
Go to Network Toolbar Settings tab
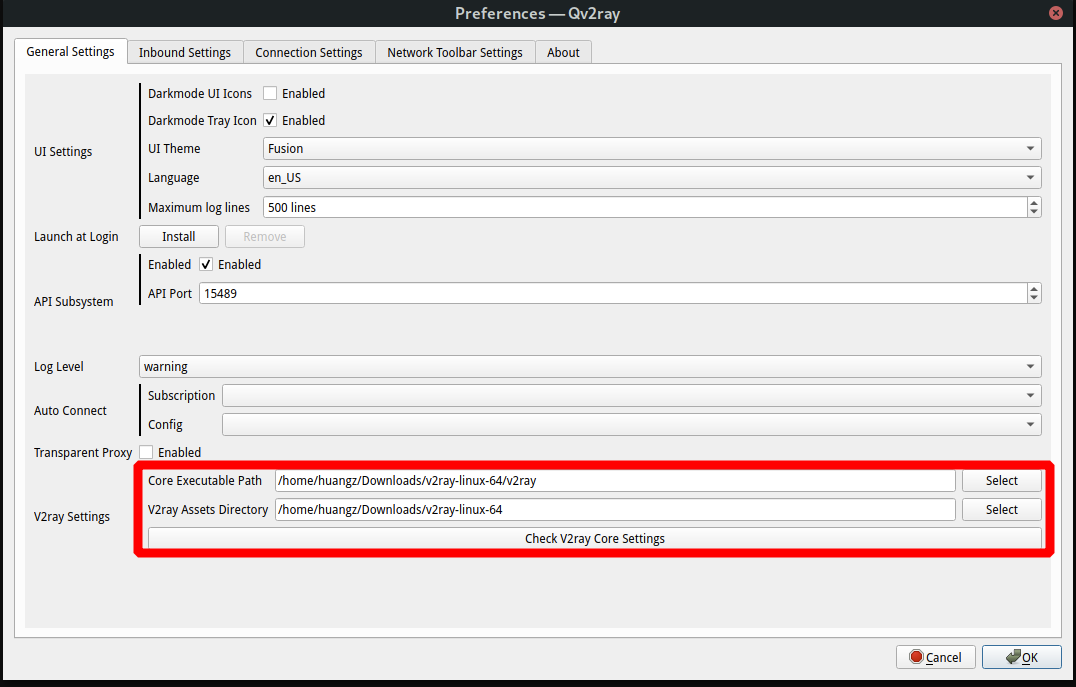[x=454, y=52]
